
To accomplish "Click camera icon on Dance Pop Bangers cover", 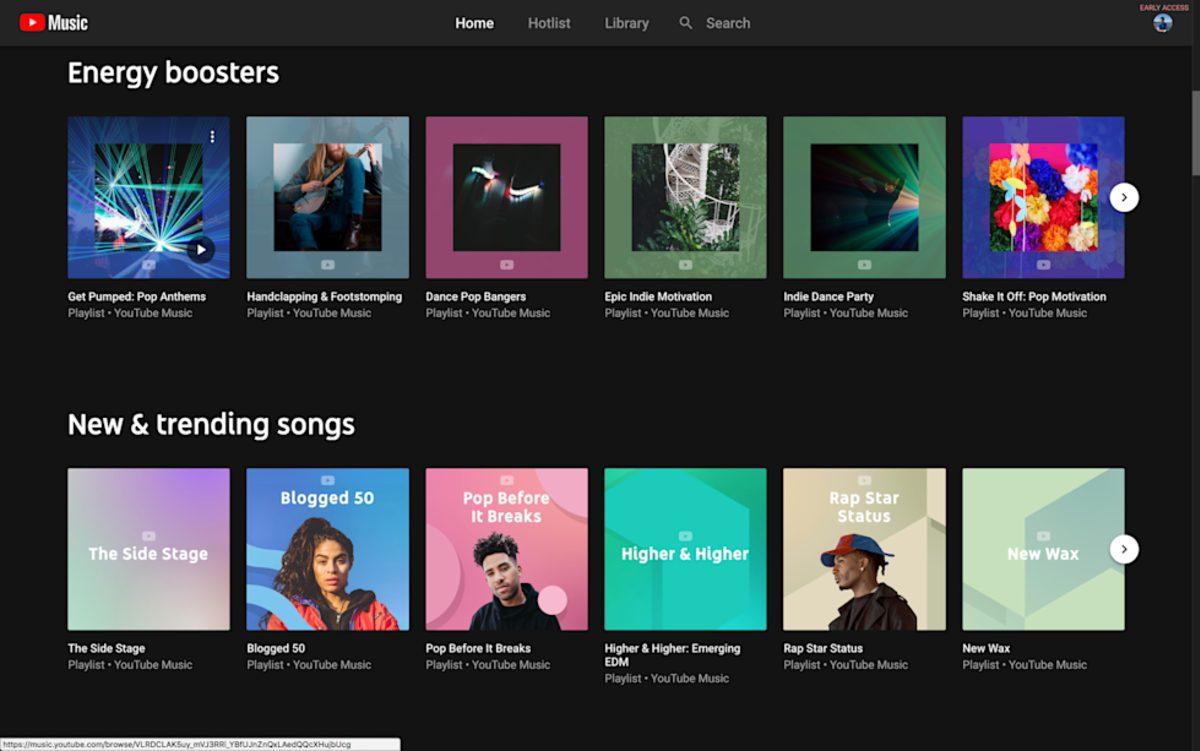I will 506,264.
